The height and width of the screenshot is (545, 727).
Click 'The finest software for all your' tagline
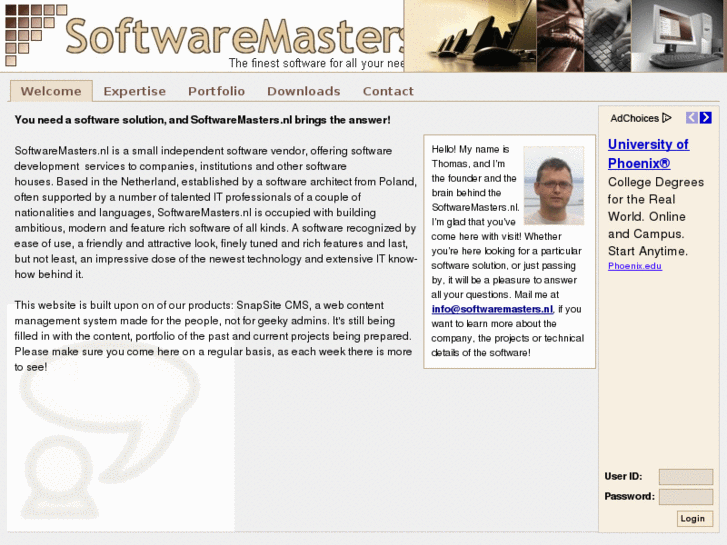click(x=316, y=63)
